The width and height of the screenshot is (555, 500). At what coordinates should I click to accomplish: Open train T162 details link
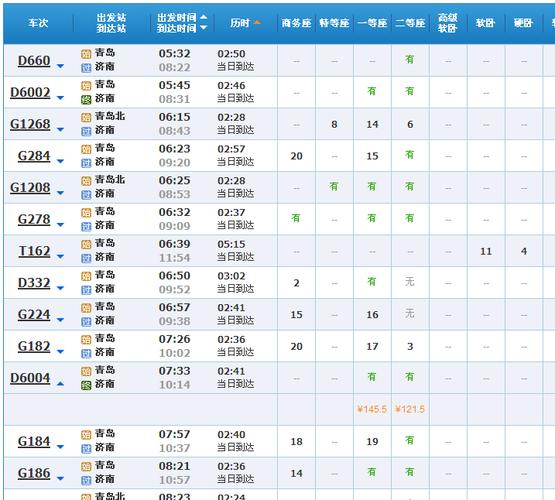34,251
